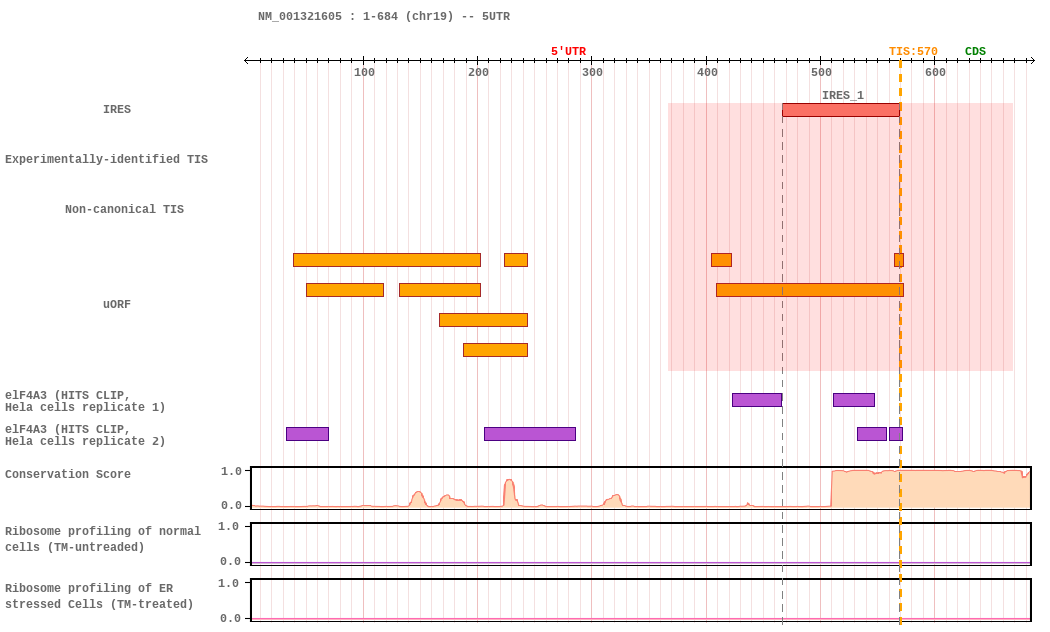Click the second-row uORF bar starting near position 50
Screen dimensions: 1050x632
coord(345,290)
